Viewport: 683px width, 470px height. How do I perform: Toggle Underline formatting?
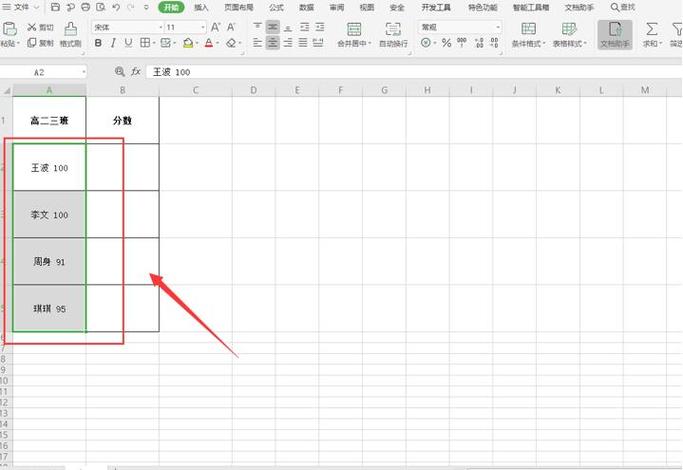pos(128,43)
